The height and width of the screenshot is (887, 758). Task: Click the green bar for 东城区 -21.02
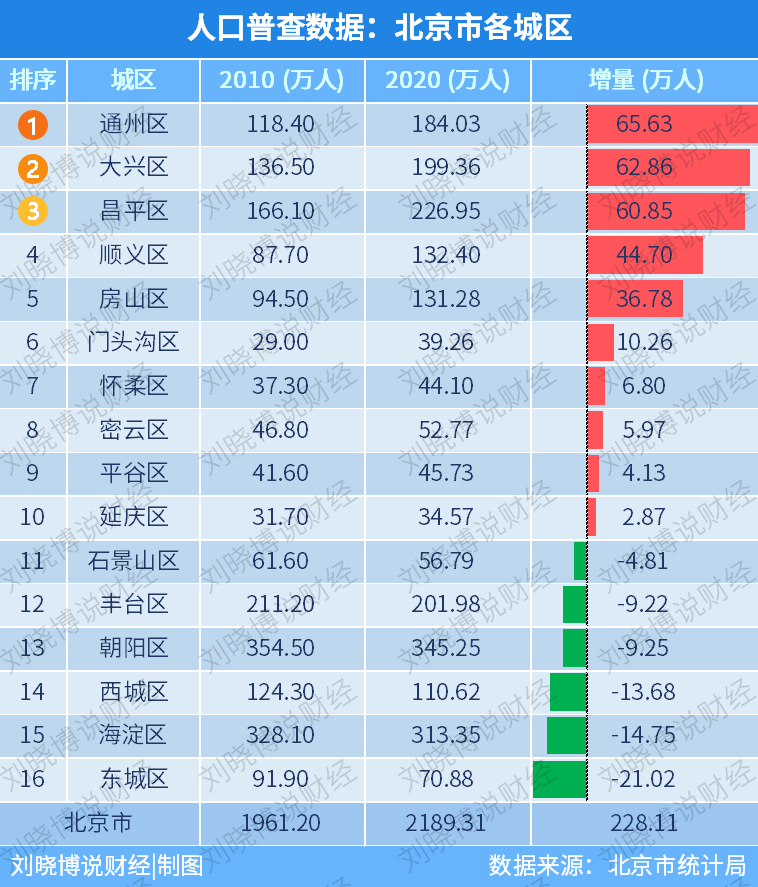click(x=559, y=779)
